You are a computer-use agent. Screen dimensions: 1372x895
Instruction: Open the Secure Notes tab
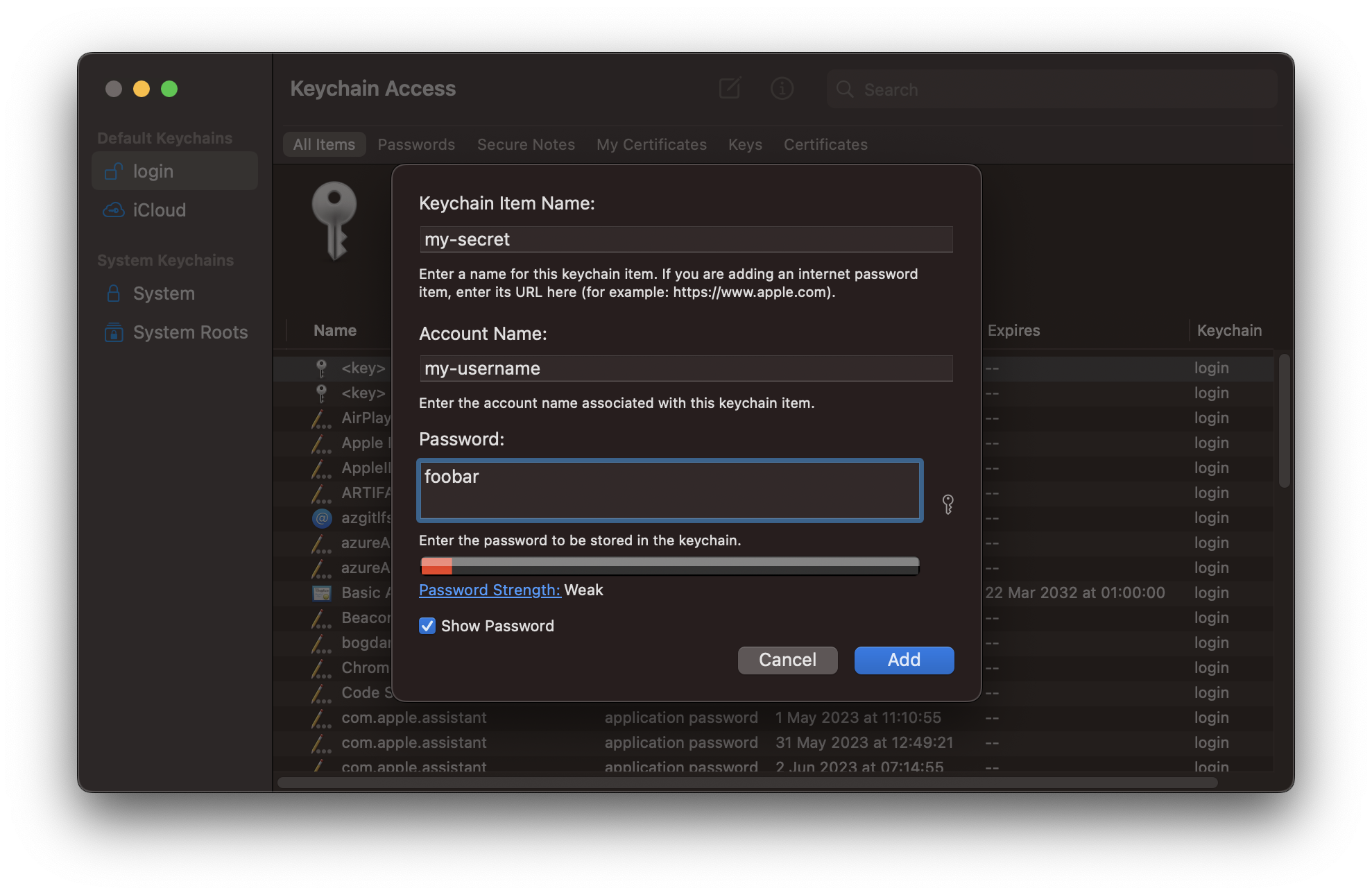coord(526,144)
